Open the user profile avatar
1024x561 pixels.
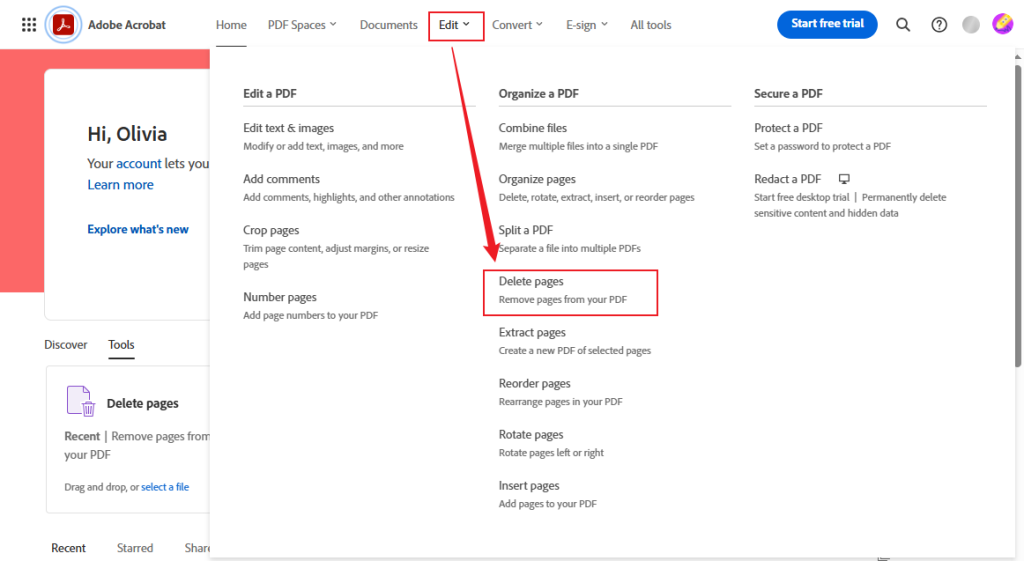pyautogui.click(x=1002, y=24)
